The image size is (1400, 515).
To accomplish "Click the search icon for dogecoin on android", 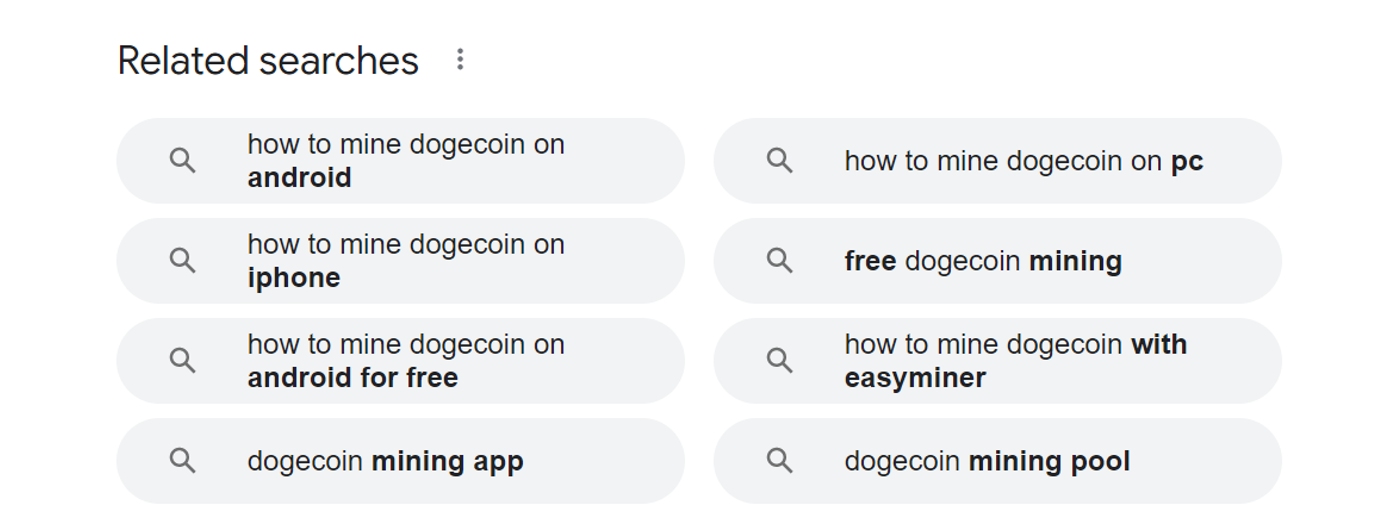I will tap(182, 161).
